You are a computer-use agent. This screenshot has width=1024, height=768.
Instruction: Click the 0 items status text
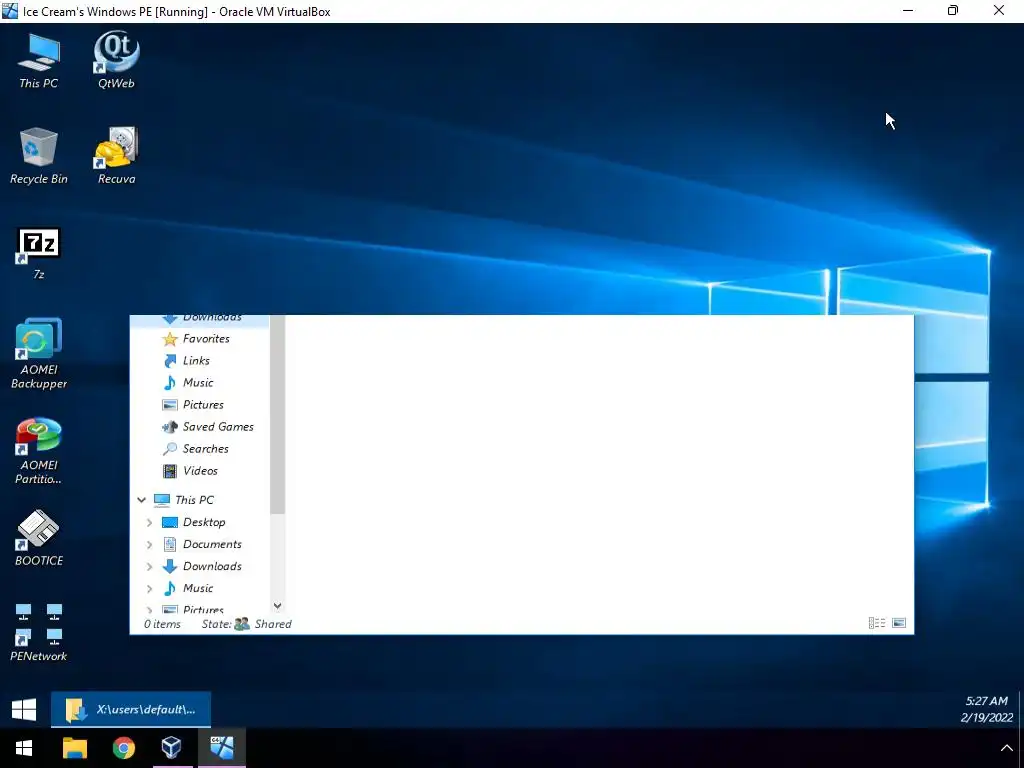tap(162, 624)
